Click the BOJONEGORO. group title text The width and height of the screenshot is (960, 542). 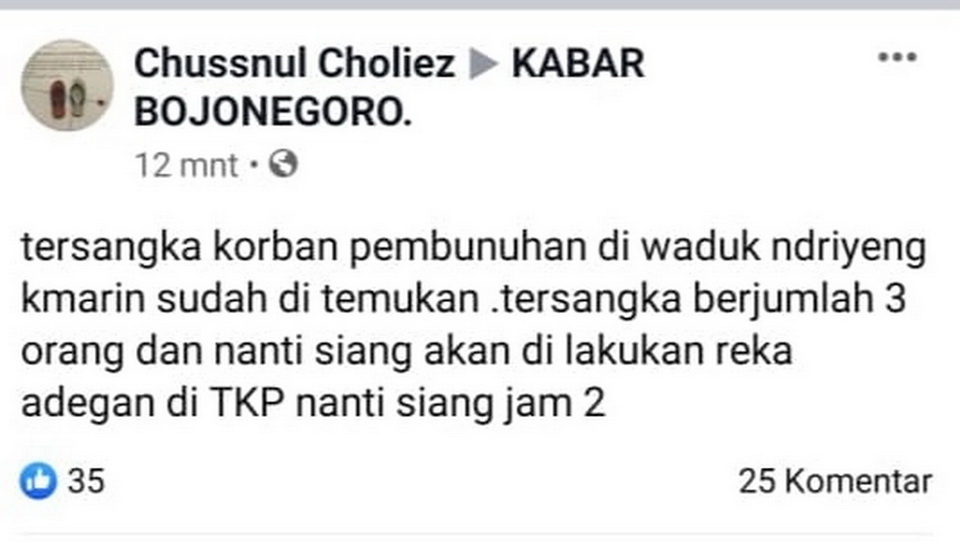273,113
